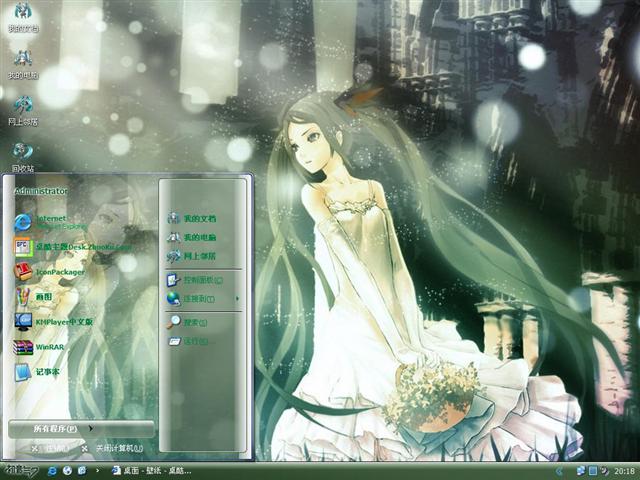
Task: Click the swirl-shaped tray icon
Action: (605, 471)
